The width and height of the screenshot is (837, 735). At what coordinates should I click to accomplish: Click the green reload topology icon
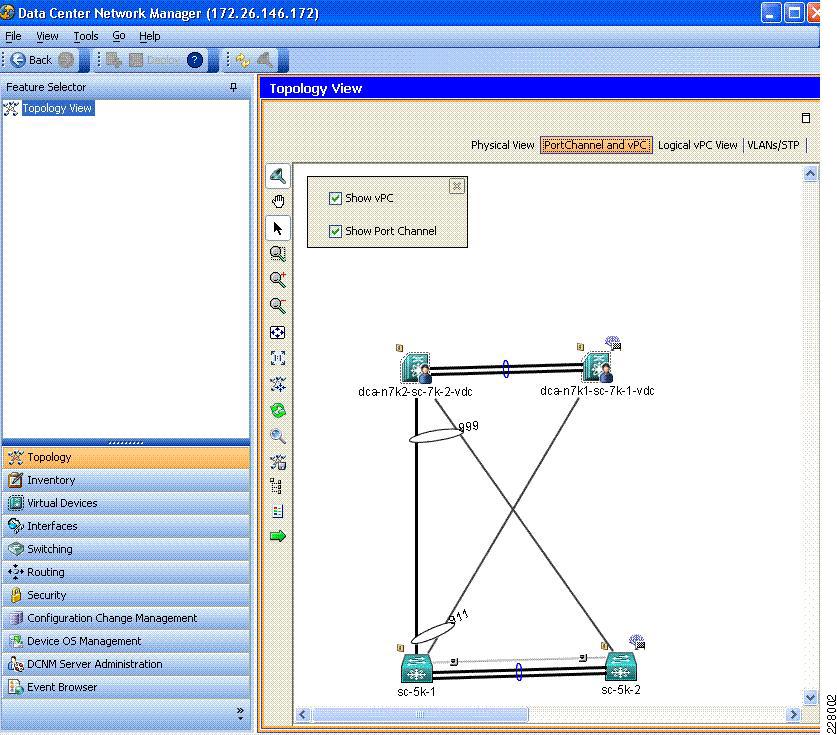coord(278,410)
